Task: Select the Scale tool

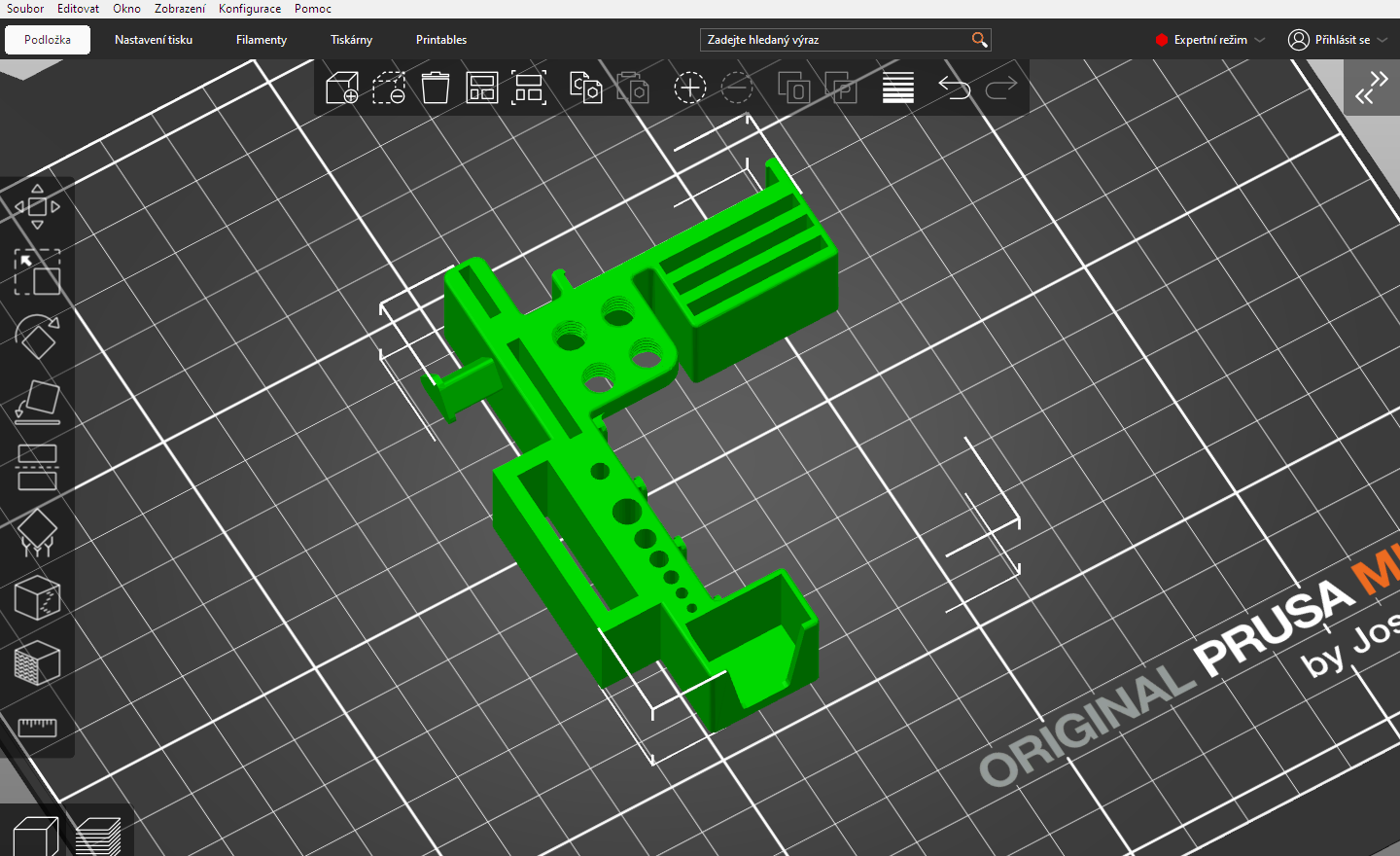Action: tap(37, 271)
